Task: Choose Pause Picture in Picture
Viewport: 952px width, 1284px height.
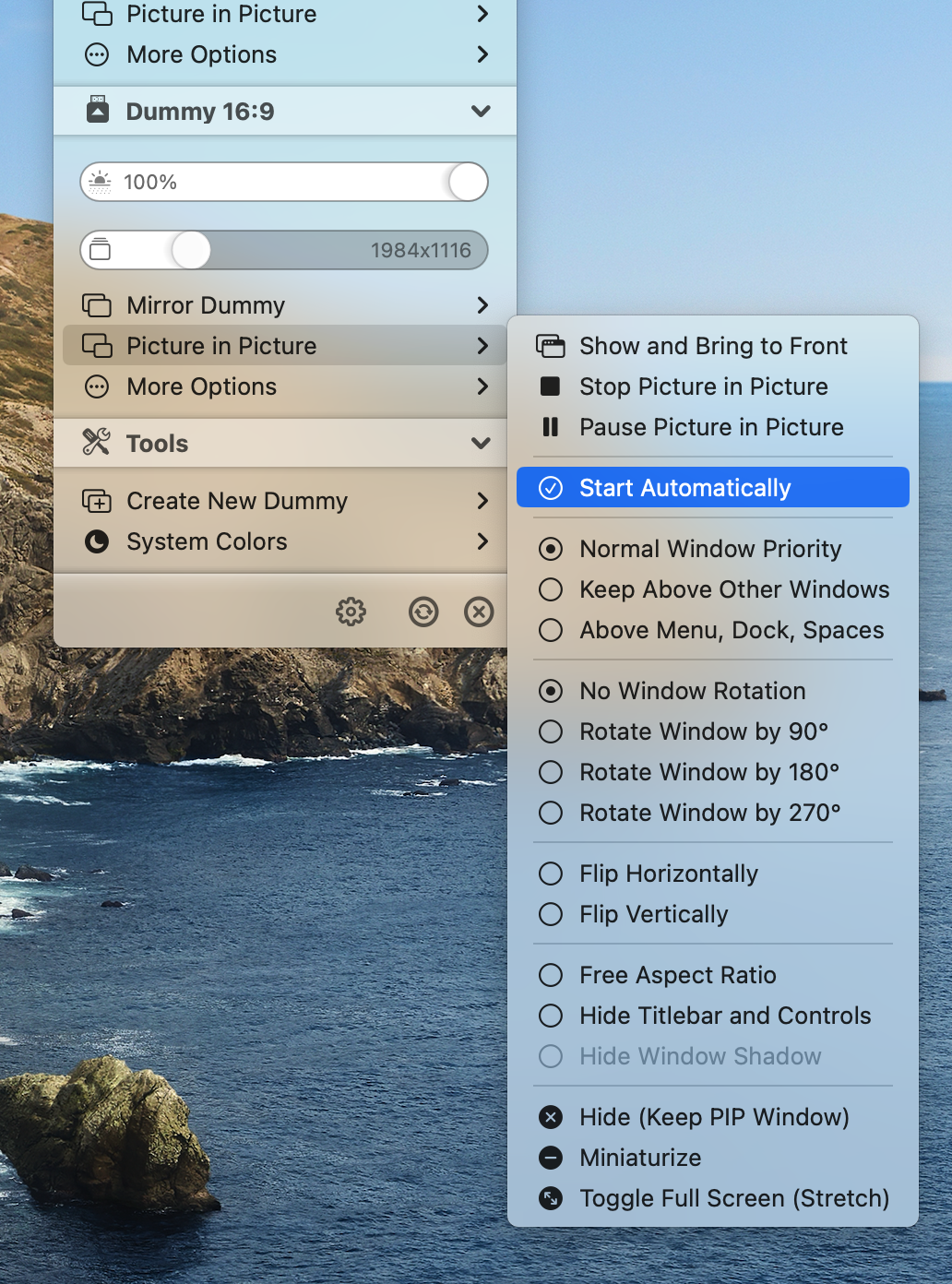Action: pyautogui.click(x=710, y=427)
